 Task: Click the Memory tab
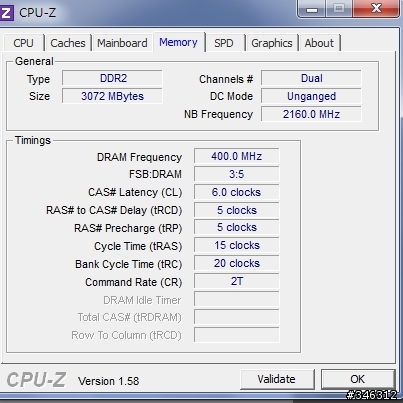(x=179, y=42)
